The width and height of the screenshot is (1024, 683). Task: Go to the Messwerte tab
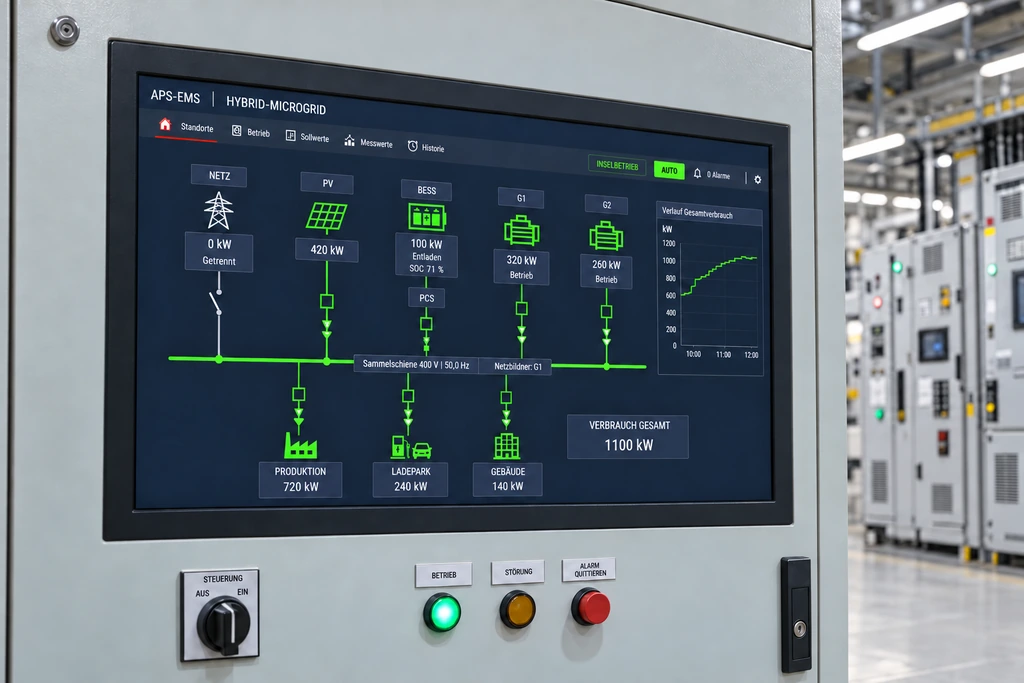(x=368, y=142)
